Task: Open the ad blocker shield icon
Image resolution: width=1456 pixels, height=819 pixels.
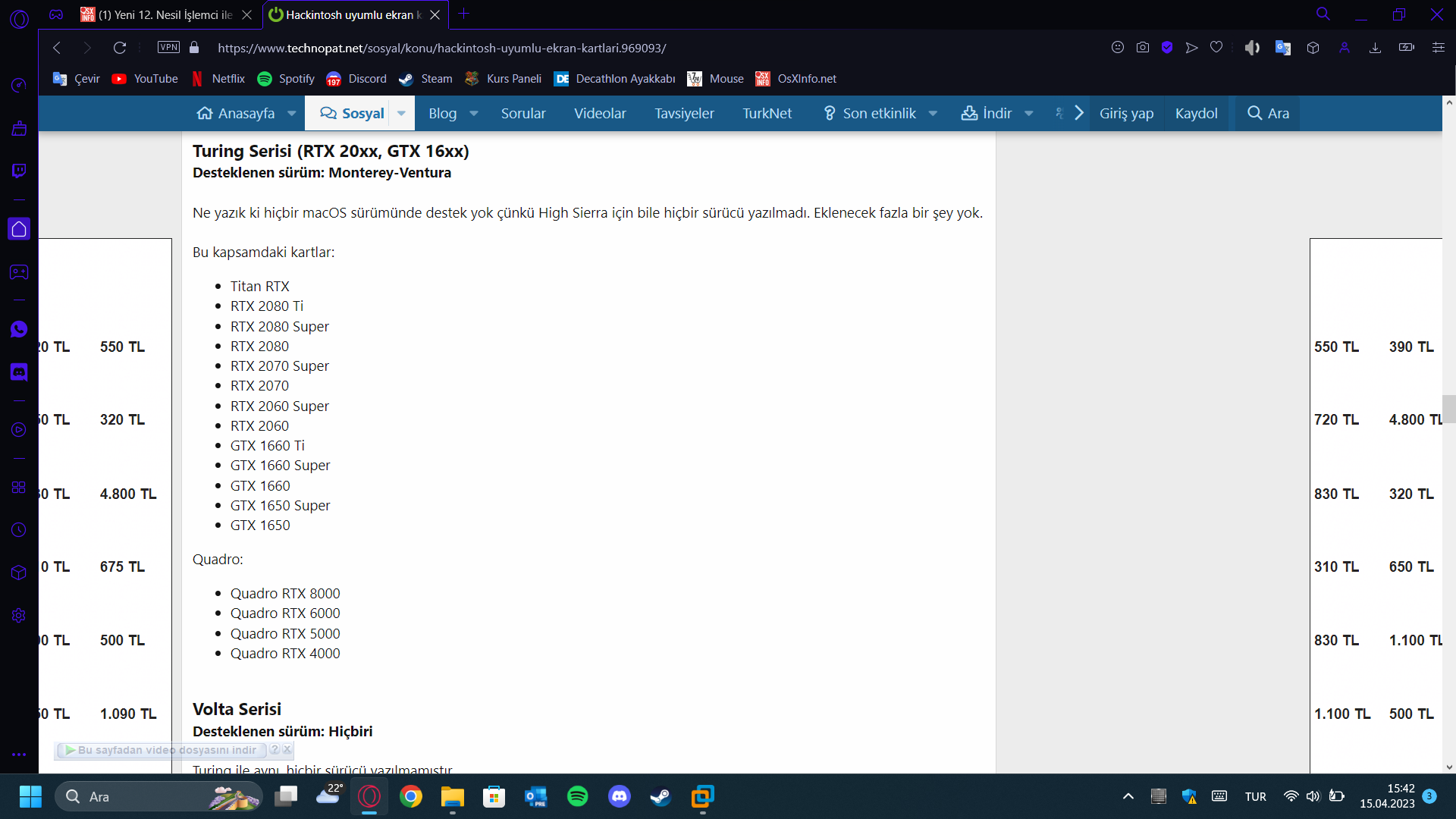Action: (x=1167, y=48)
